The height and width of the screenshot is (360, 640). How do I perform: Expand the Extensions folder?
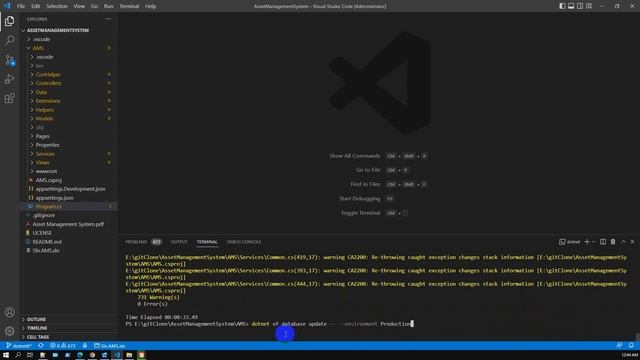pos(69,101)
